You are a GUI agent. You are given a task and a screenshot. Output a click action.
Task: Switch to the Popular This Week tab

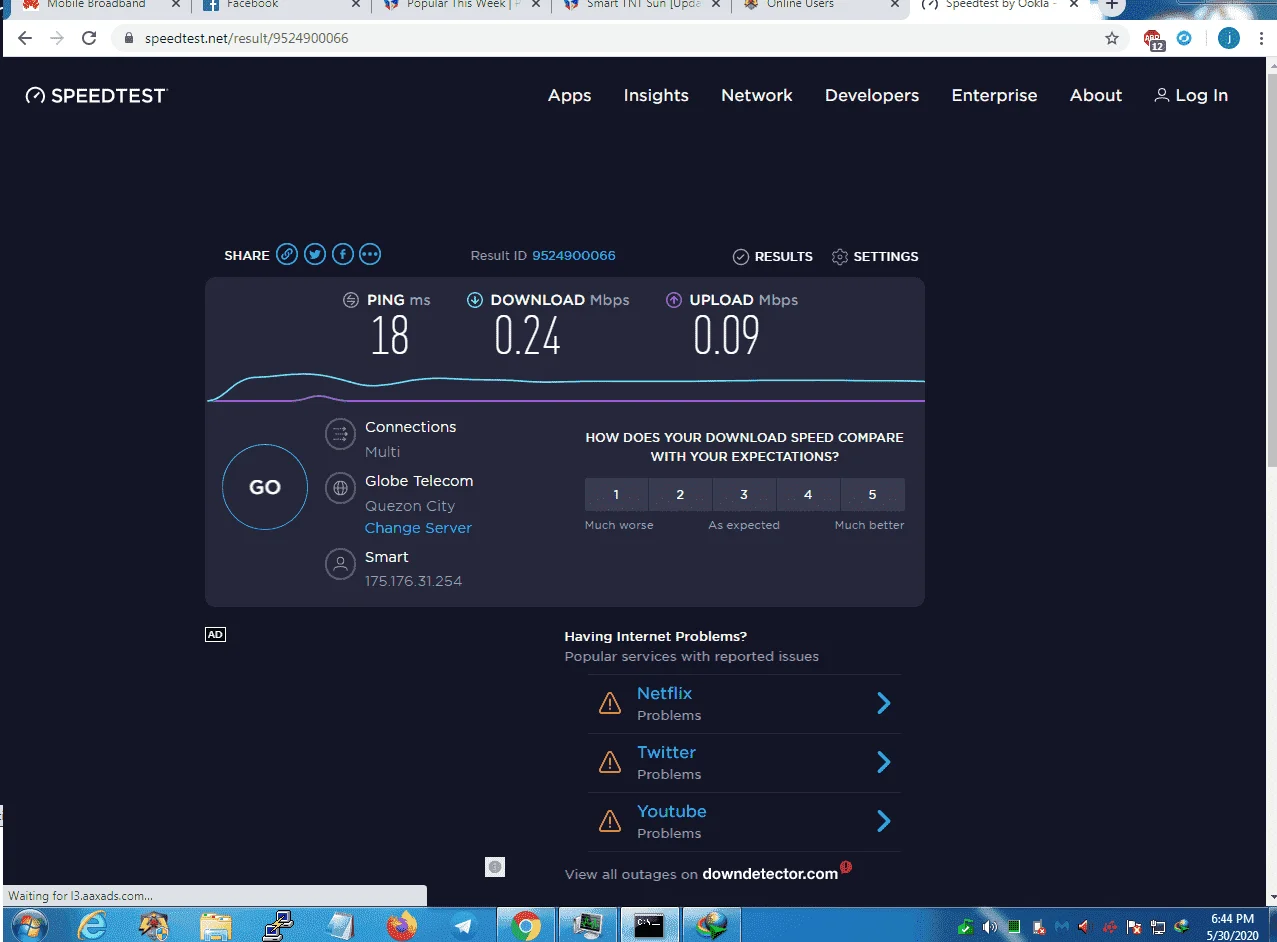(462, 6)
